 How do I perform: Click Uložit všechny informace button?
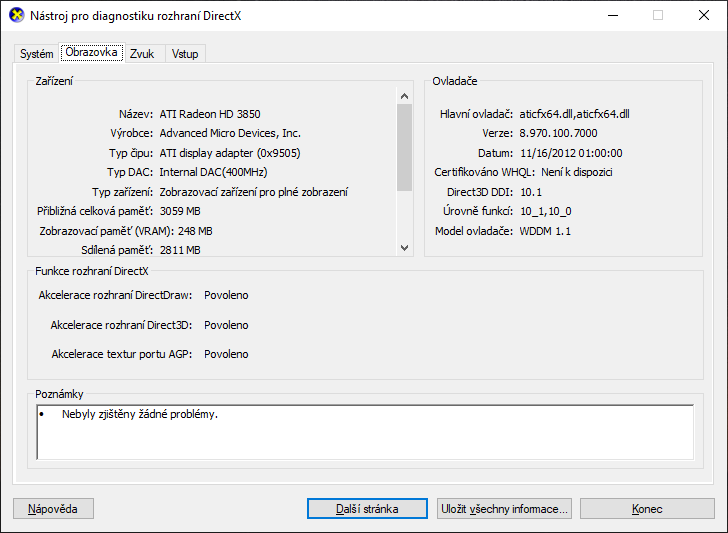(504, 509)
